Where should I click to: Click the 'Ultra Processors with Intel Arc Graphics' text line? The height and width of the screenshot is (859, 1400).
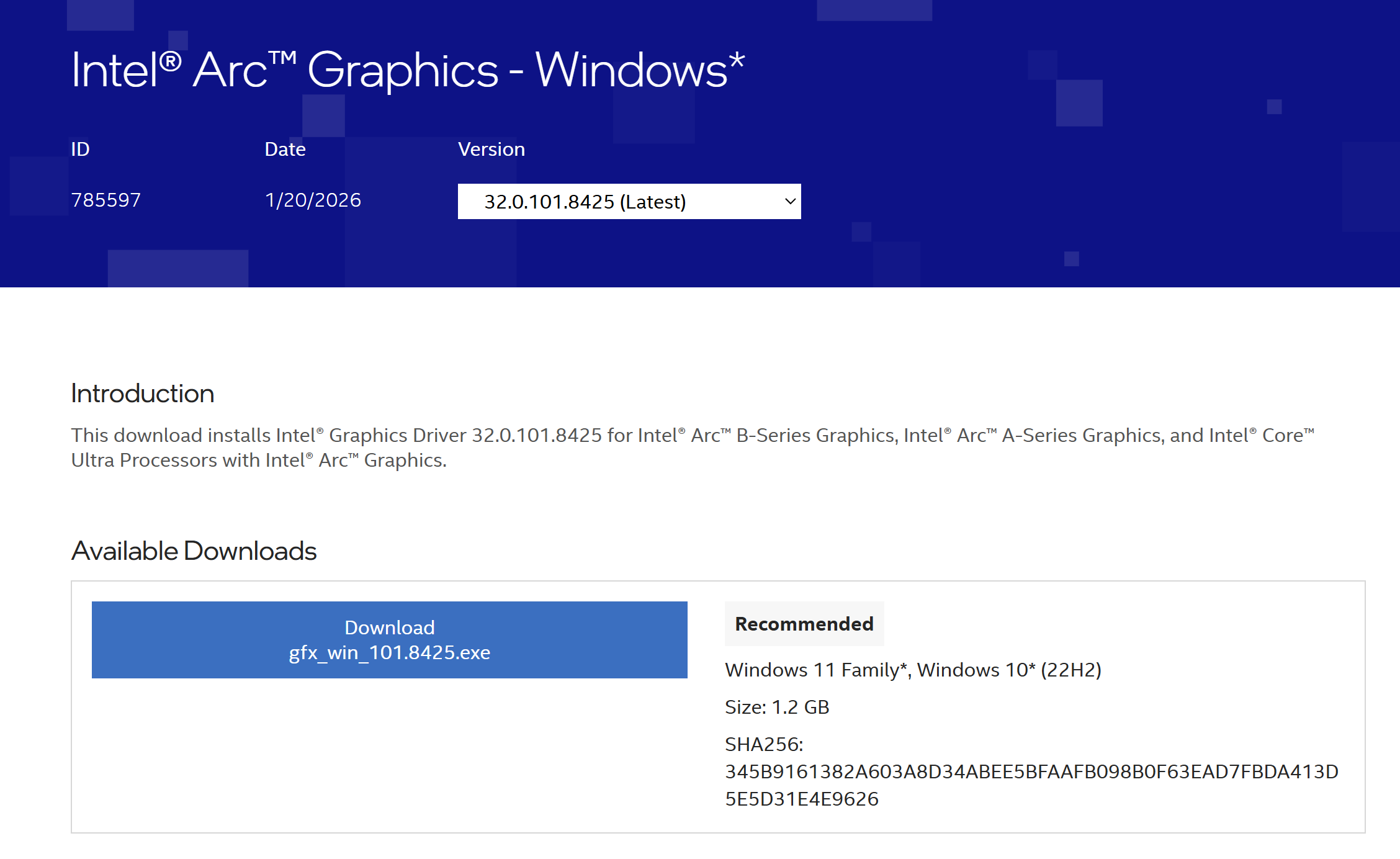pos(258,460)
